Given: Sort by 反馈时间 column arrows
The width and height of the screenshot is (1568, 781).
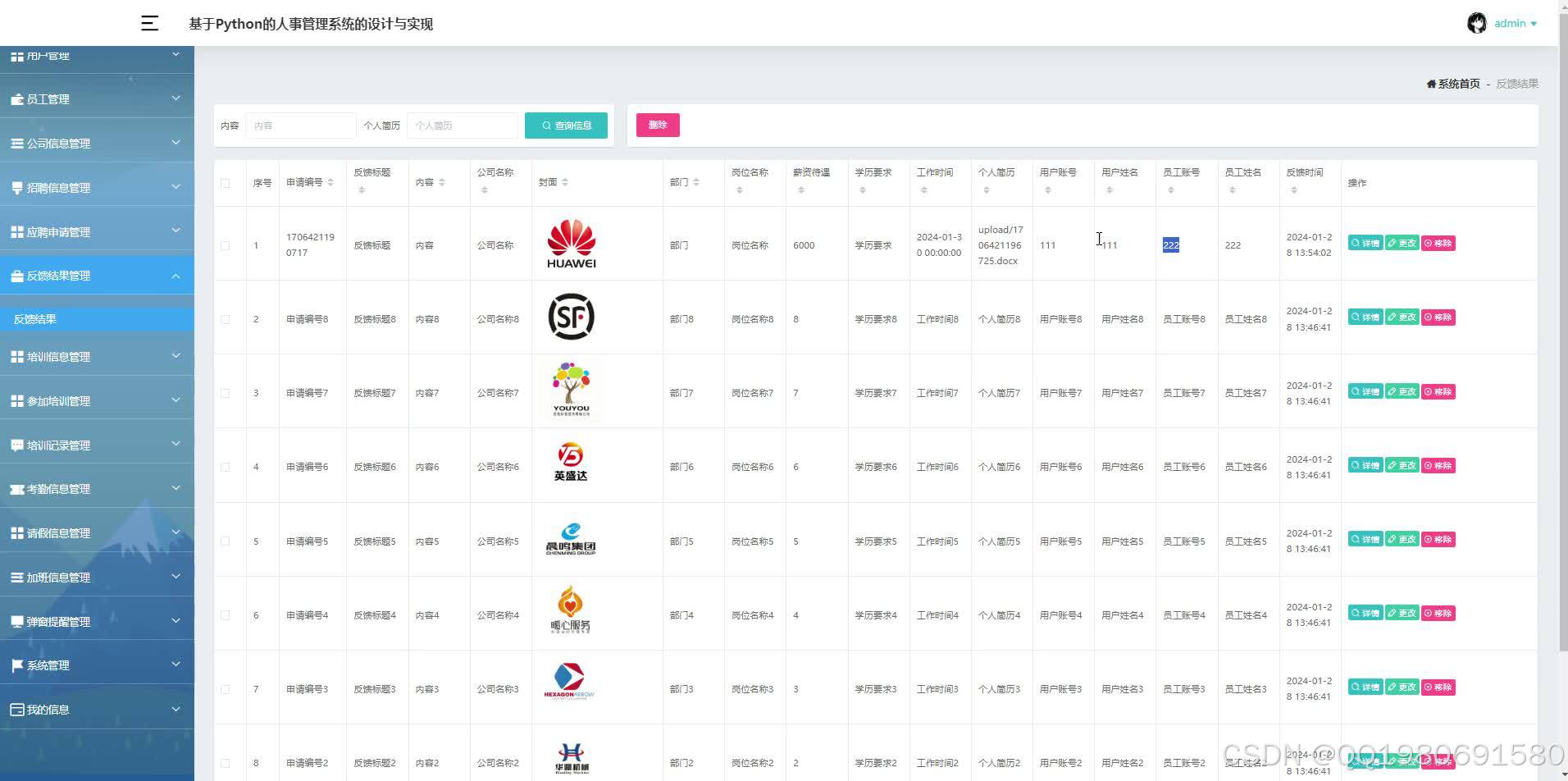Looking at the screenshot, I should coord(1294,190).
